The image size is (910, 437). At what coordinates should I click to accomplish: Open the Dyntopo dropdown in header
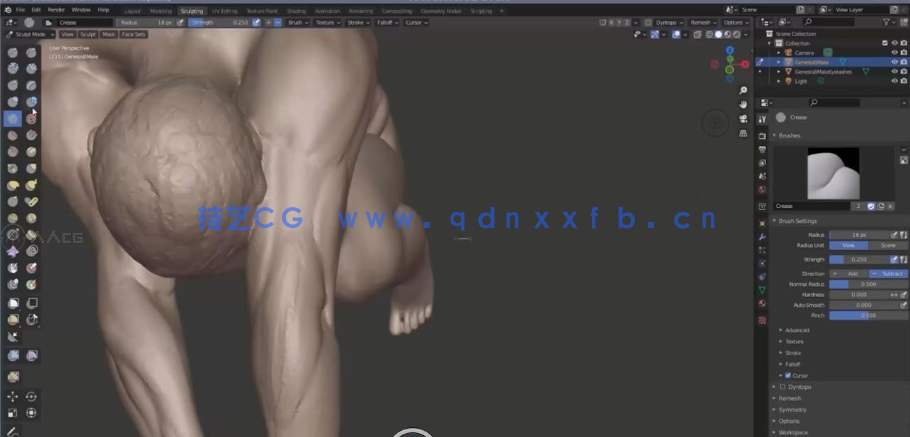[x=667, y=23]
